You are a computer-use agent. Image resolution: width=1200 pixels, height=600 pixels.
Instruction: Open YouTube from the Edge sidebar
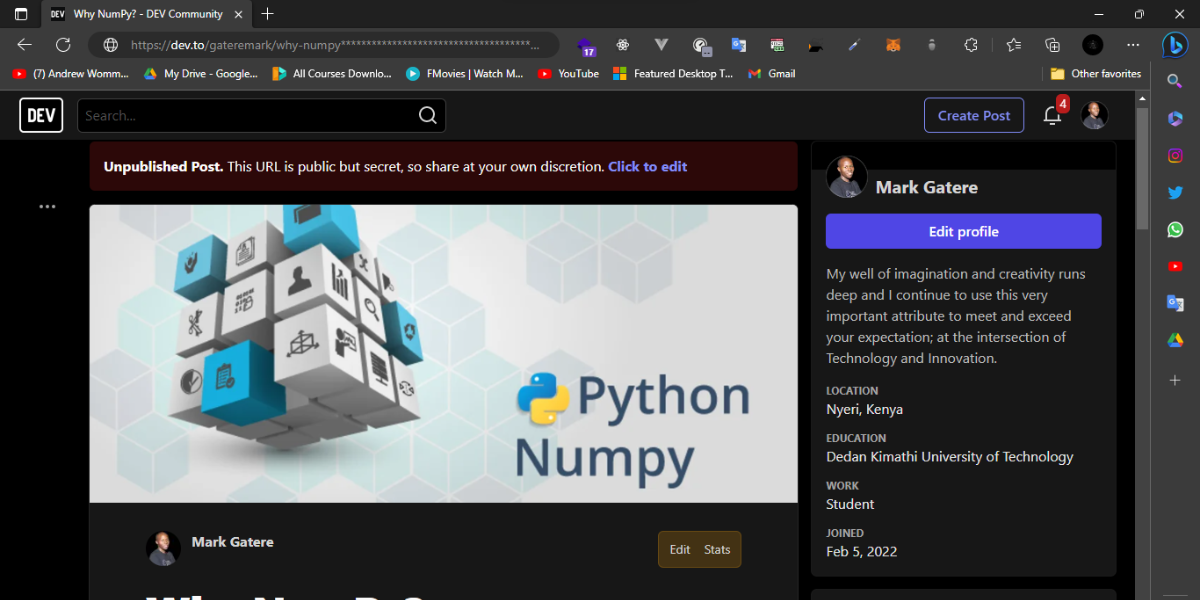(1175, 266)
